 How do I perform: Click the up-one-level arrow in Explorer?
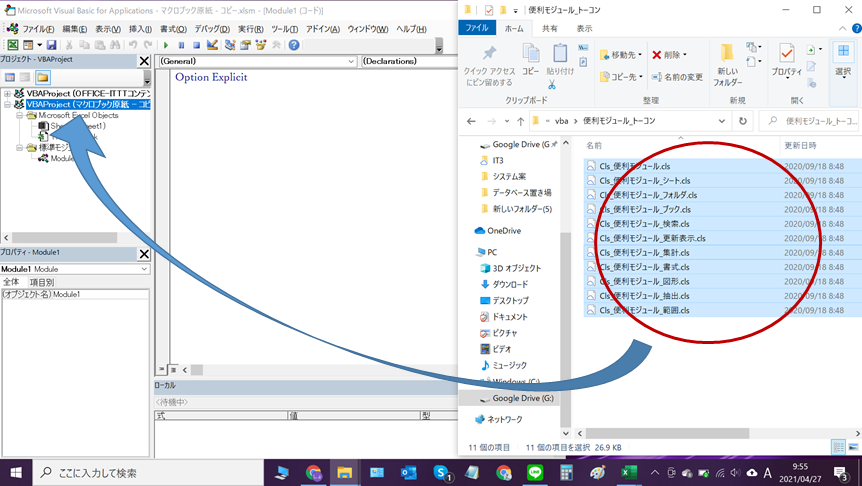[x=521, y=121]
